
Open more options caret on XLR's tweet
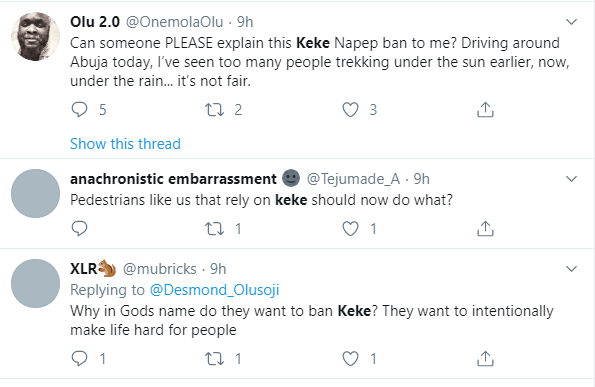571,269
